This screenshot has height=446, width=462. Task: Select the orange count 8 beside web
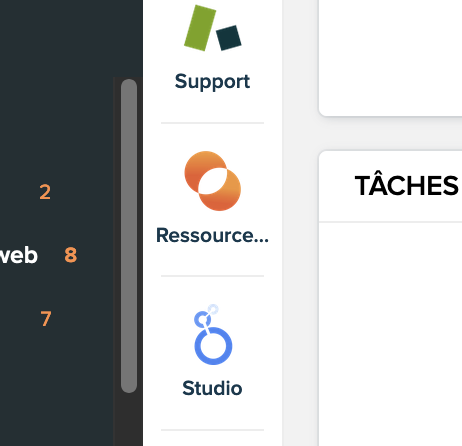[x=71, y=255]
